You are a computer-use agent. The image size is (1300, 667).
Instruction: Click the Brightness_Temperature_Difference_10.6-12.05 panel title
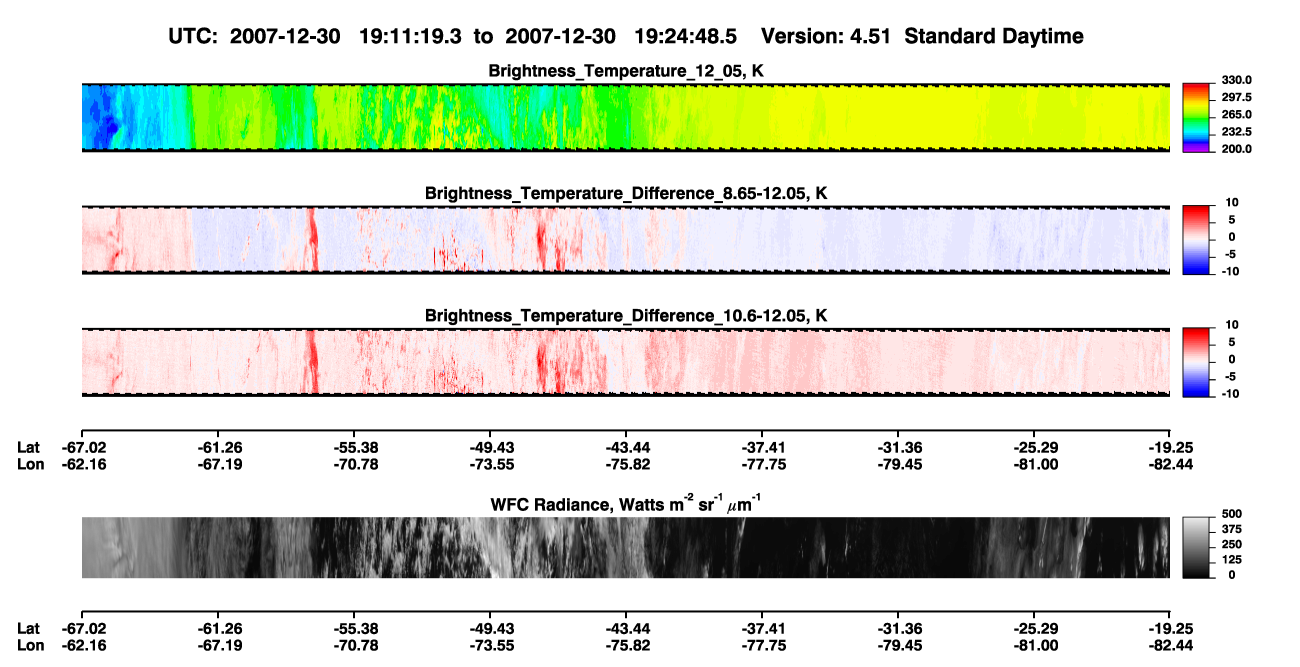pyautogui.click(x=626, y=315)
